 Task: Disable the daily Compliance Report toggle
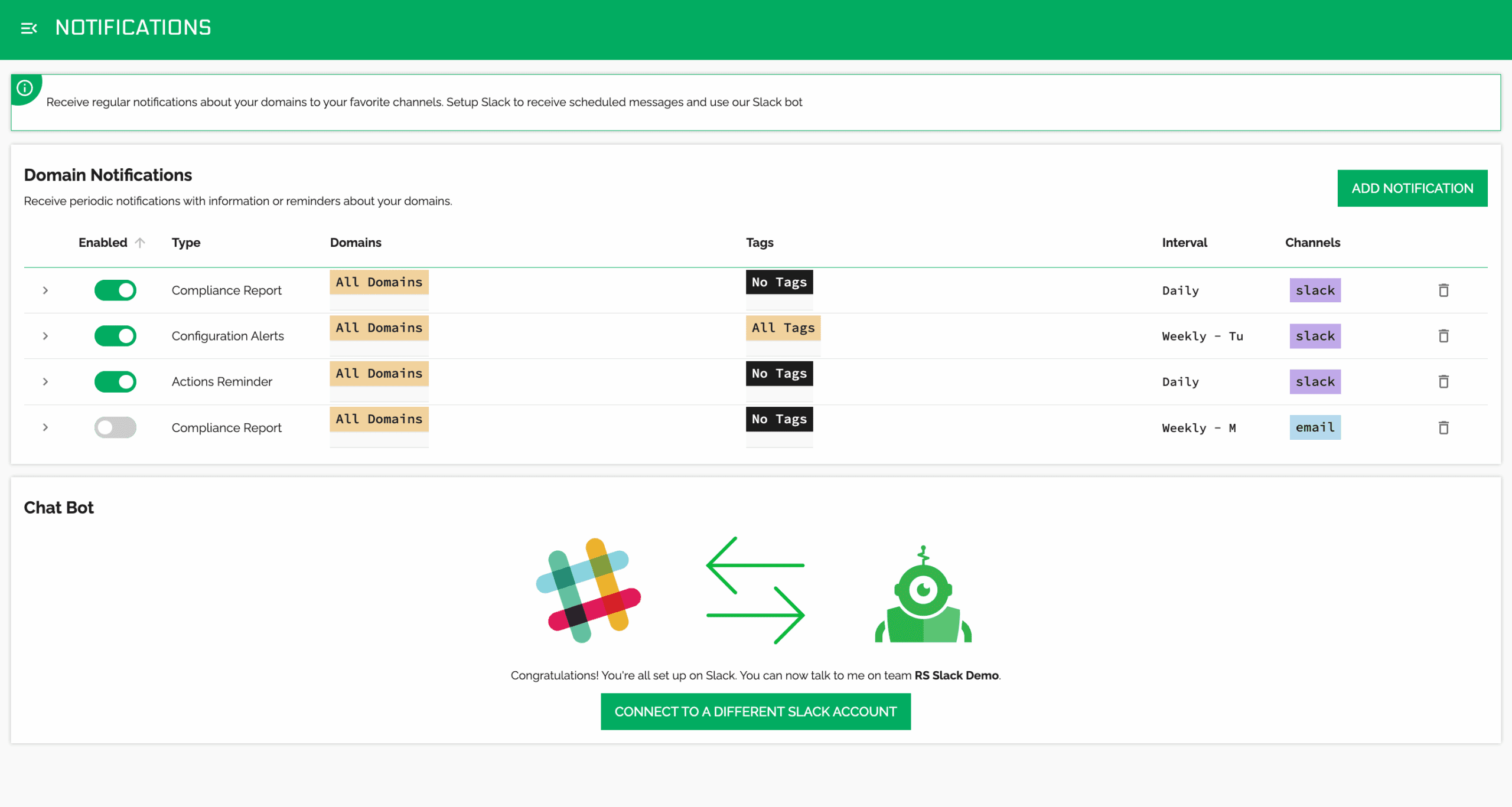pyautogui.click(x=115, y=290)
